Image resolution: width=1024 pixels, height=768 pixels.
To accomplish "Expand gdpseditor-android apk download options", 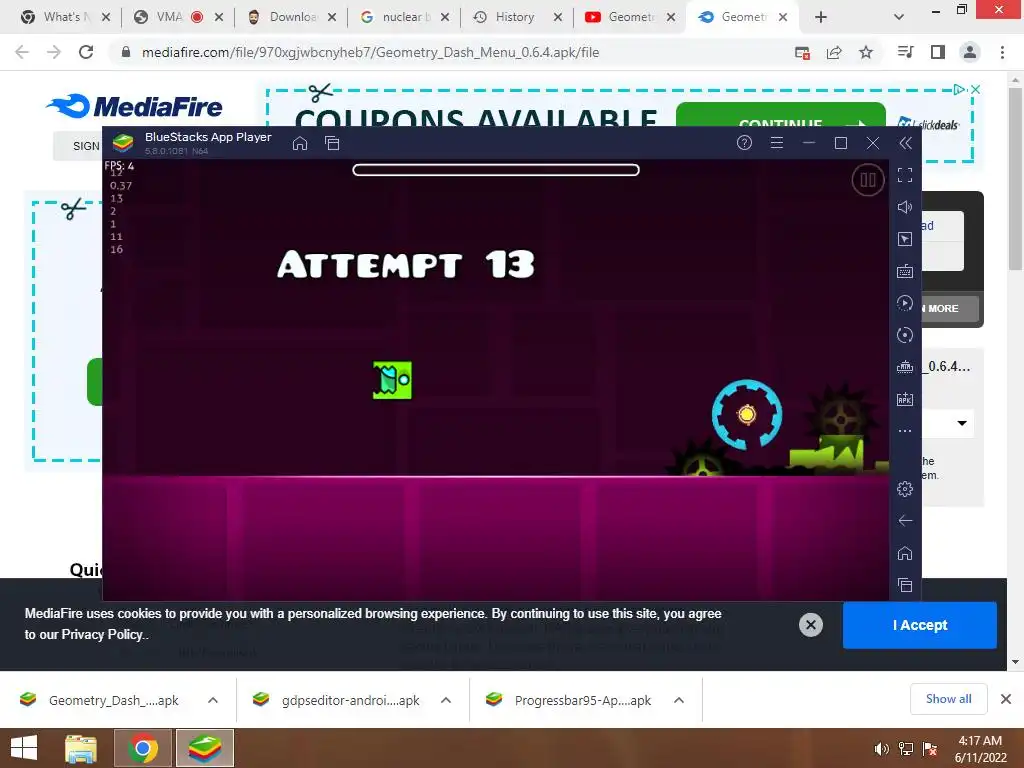I will click(x=446, y=700).
